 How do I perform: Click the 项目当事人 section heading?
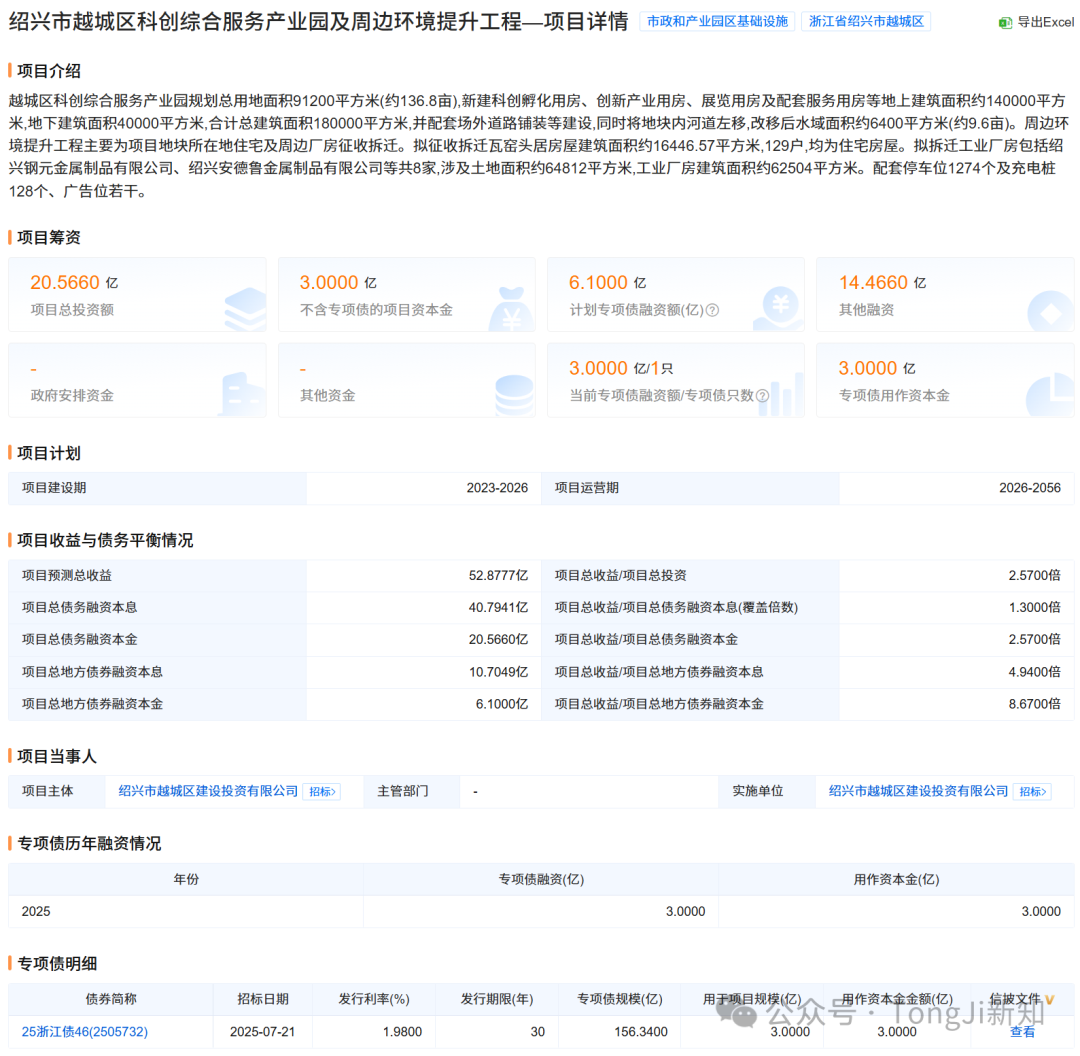click(56, 756)
